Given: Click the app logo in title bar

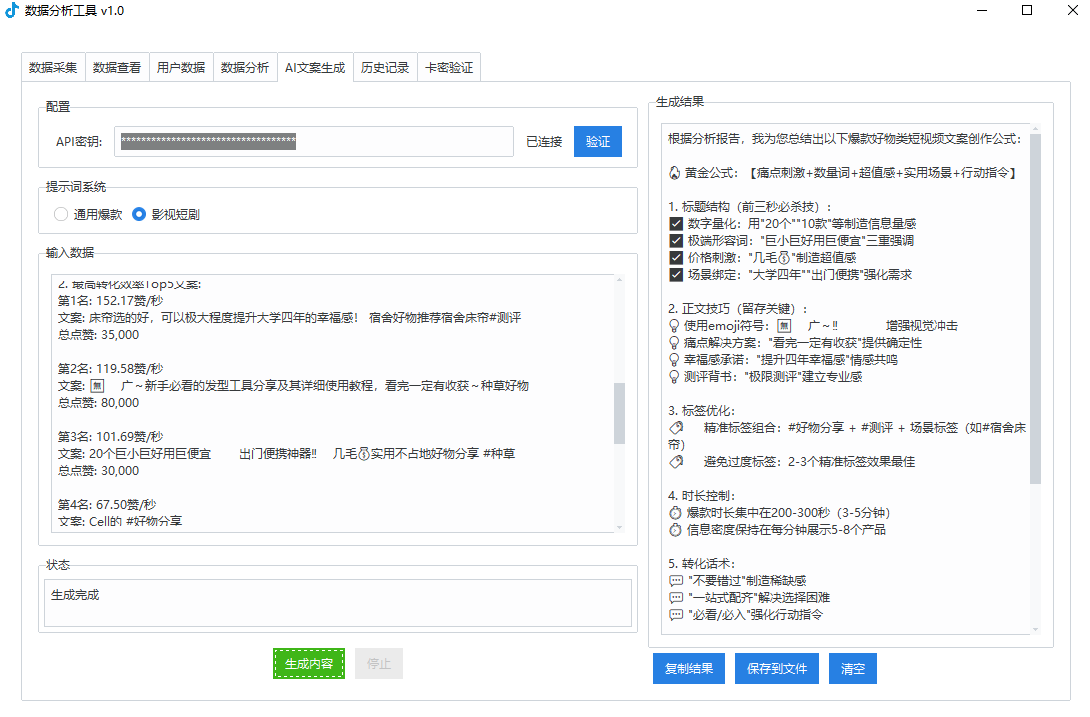Looking at the screenshot, I should click(x=12, y=11).
